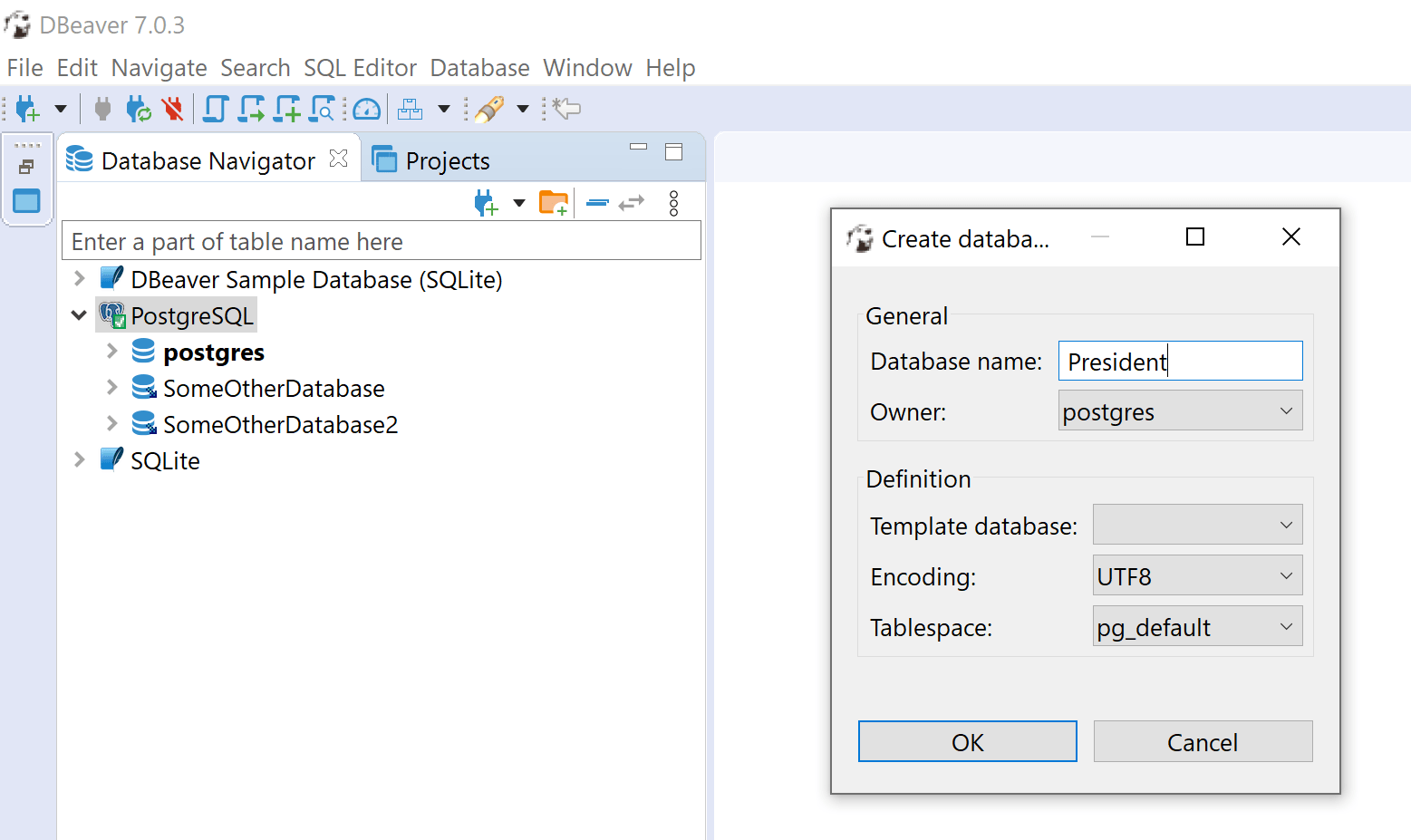
Task: Click the Reconnect plug icon with green arrows
Action: click(x=139, y=110)
